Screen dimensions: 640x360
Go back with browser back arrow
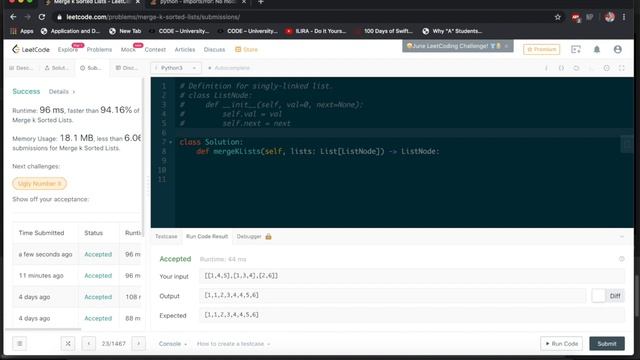pos(13,17)
